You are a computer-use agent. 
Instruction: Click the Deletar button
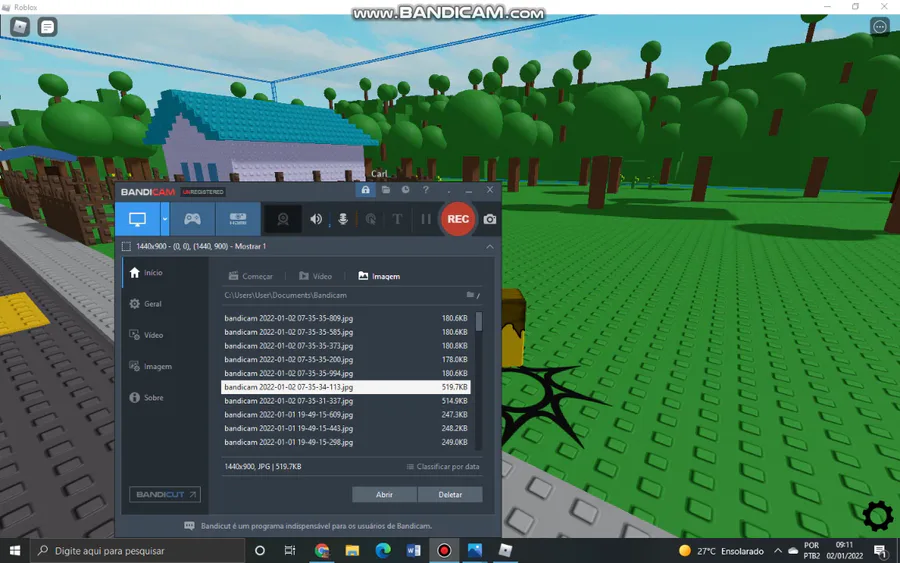450,494
